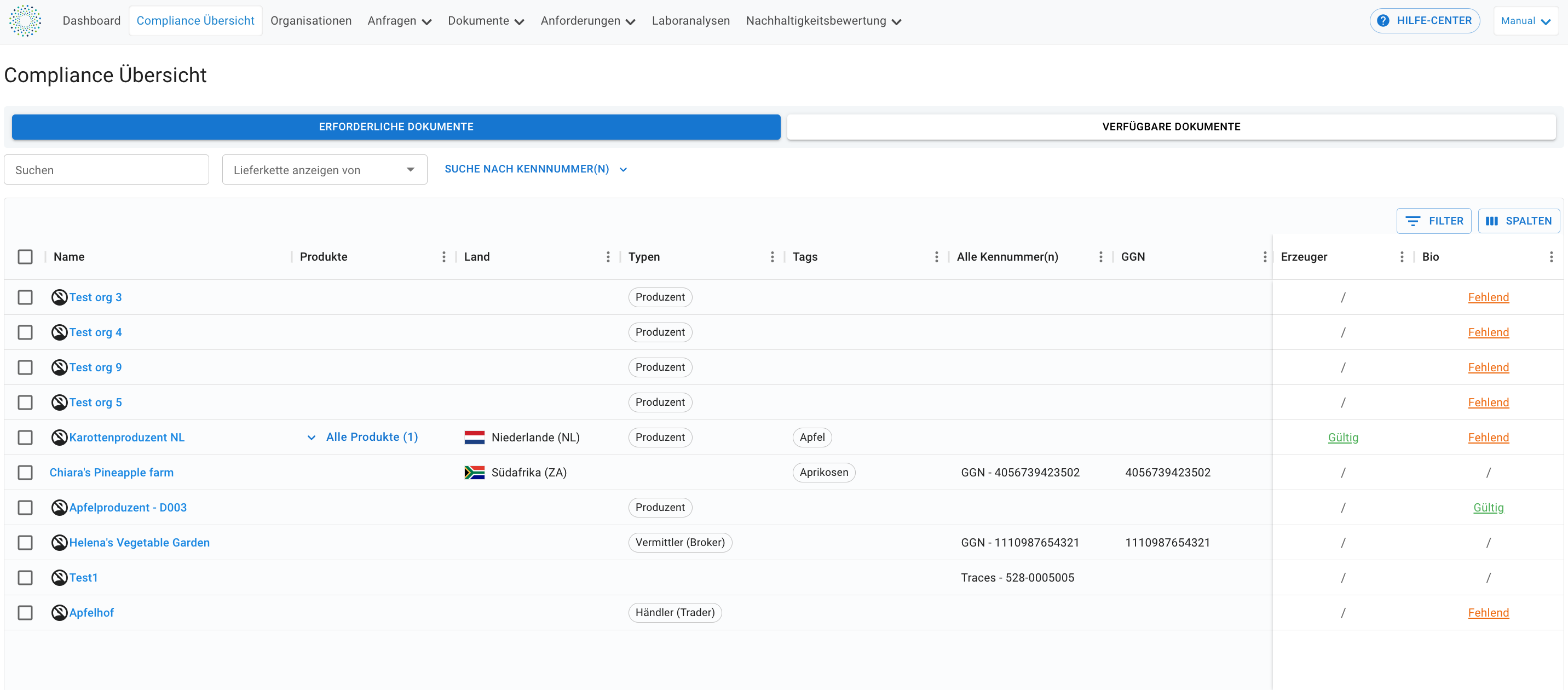This screenshot has width=1568, height=690.
Task: Open the Lieferkette anzeigen von combo box
Action: 325,170
